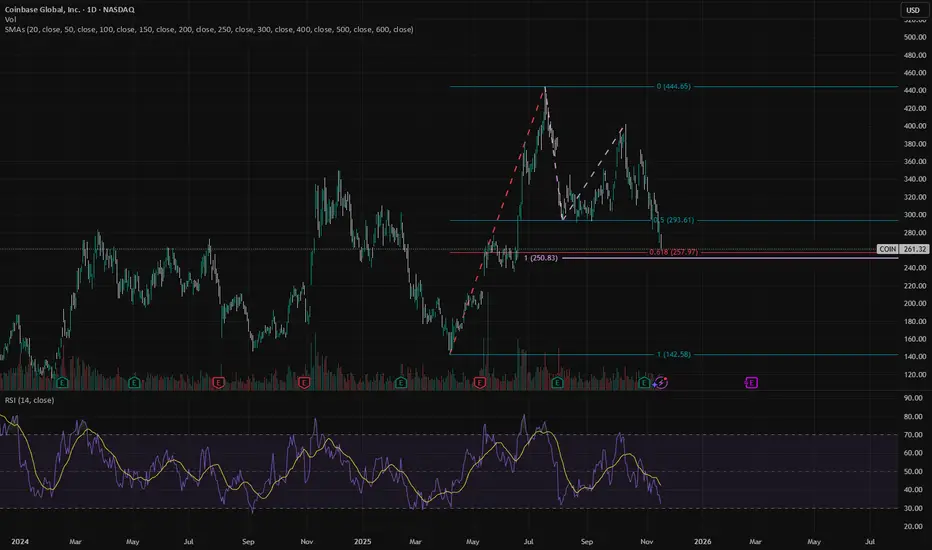Click the purple upcoming earnings marker in 2026
Screen dimensions: 932x550
click(751, 383)
